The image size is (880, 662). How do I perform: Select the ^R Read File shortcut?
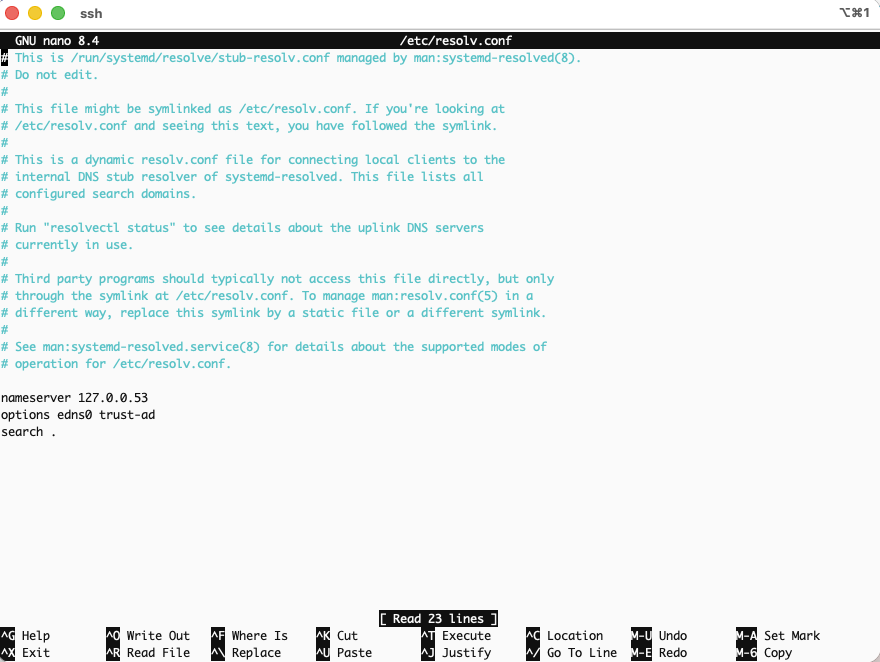[148, 653]
